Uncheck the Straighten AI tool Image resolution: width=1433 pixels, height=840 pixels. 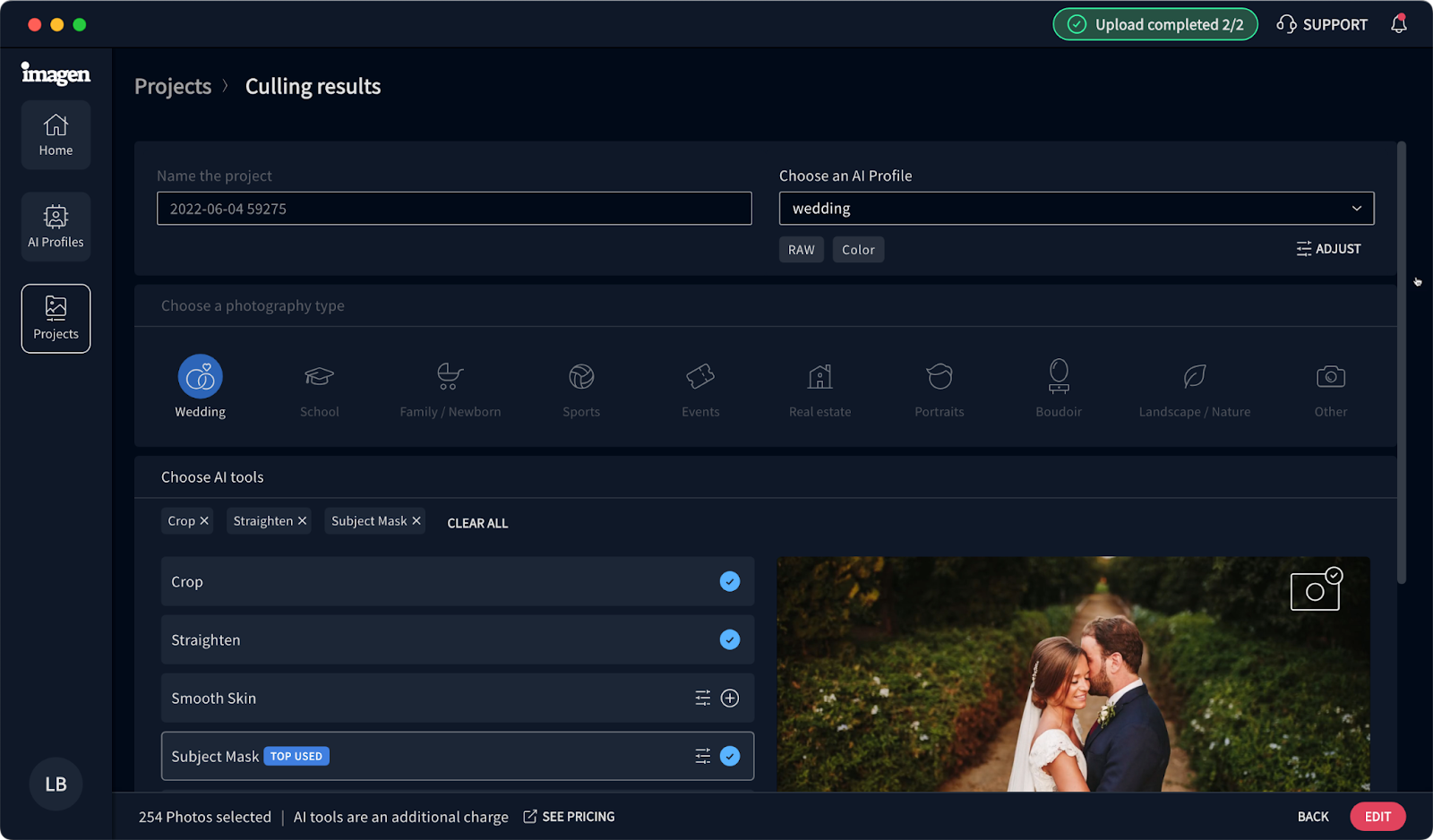click(730, 639)
